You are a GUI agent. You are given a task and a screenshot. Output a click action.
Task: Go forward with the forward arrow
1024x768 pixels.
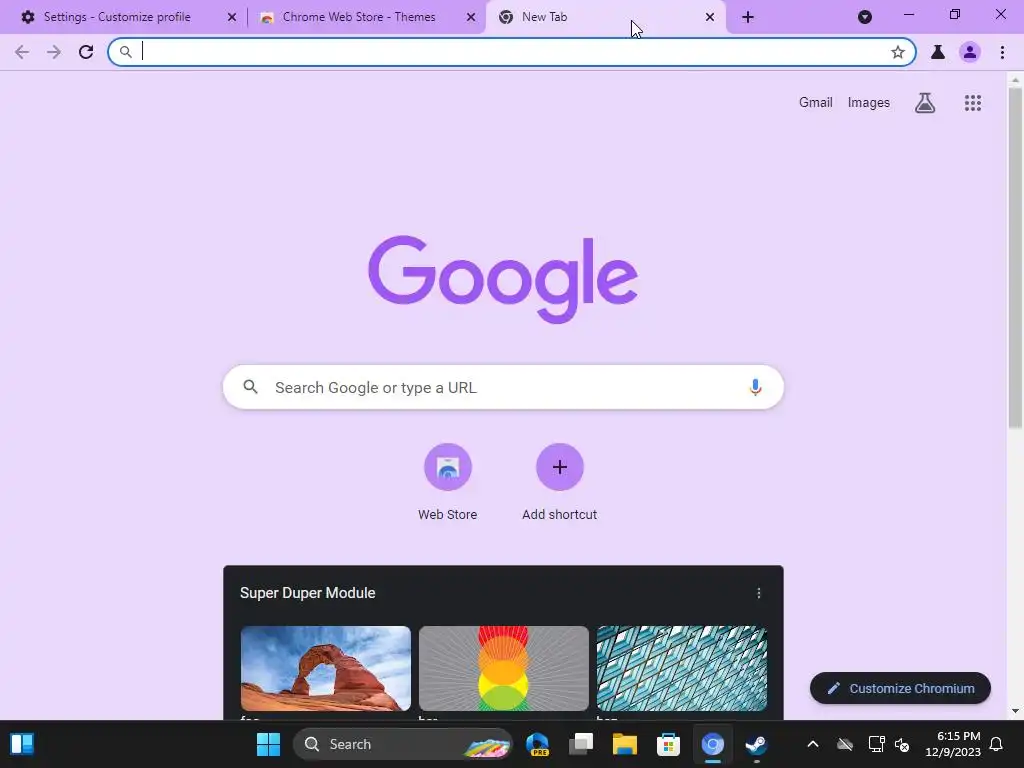pyautogui.click(x=54, y=52)
